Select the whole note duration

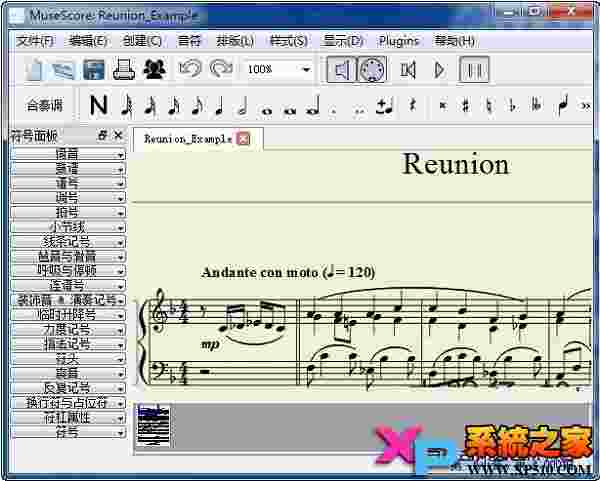point(266,111)
